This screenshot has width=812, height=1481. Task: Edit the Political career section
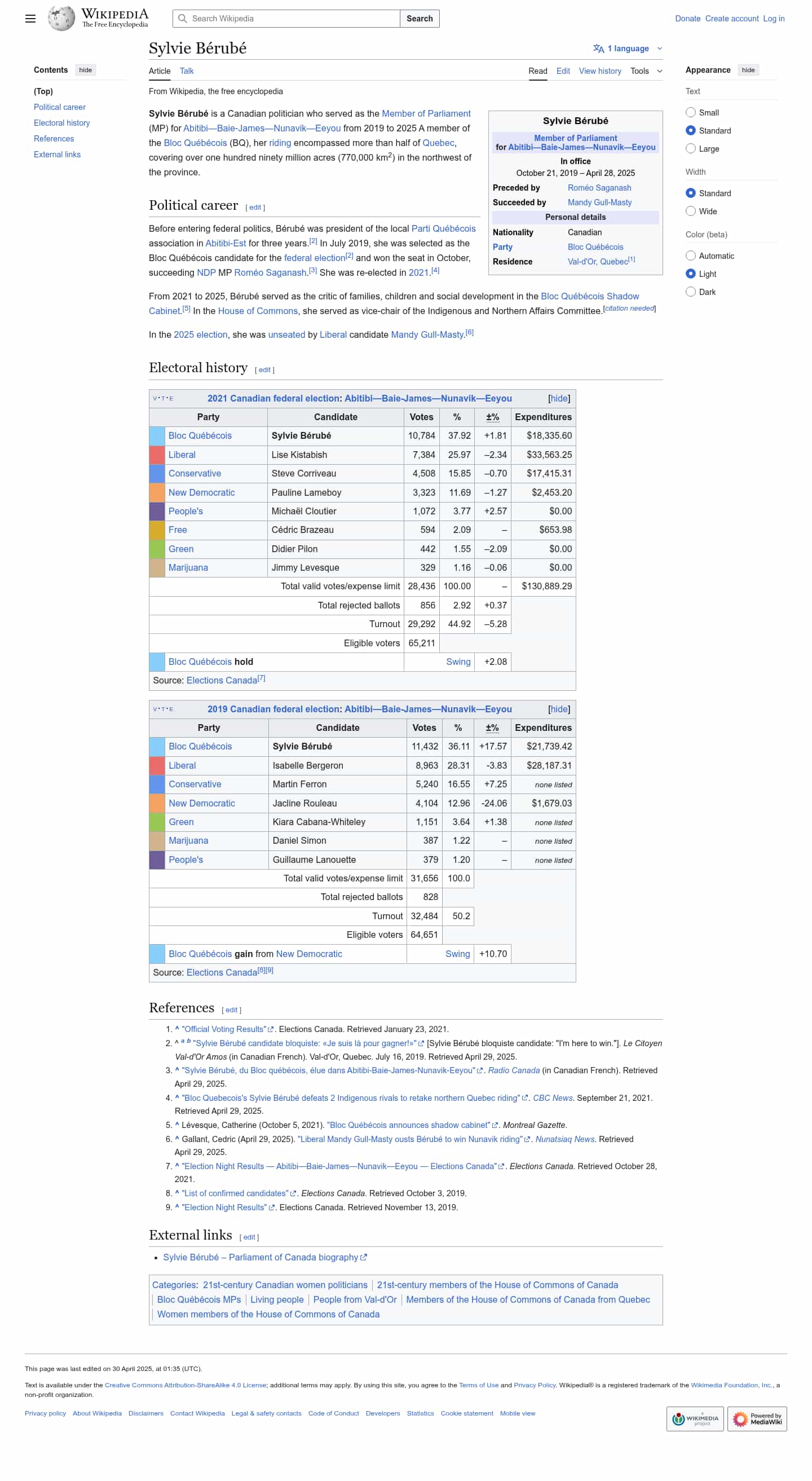pyautogui.click(x=255, y=208)
